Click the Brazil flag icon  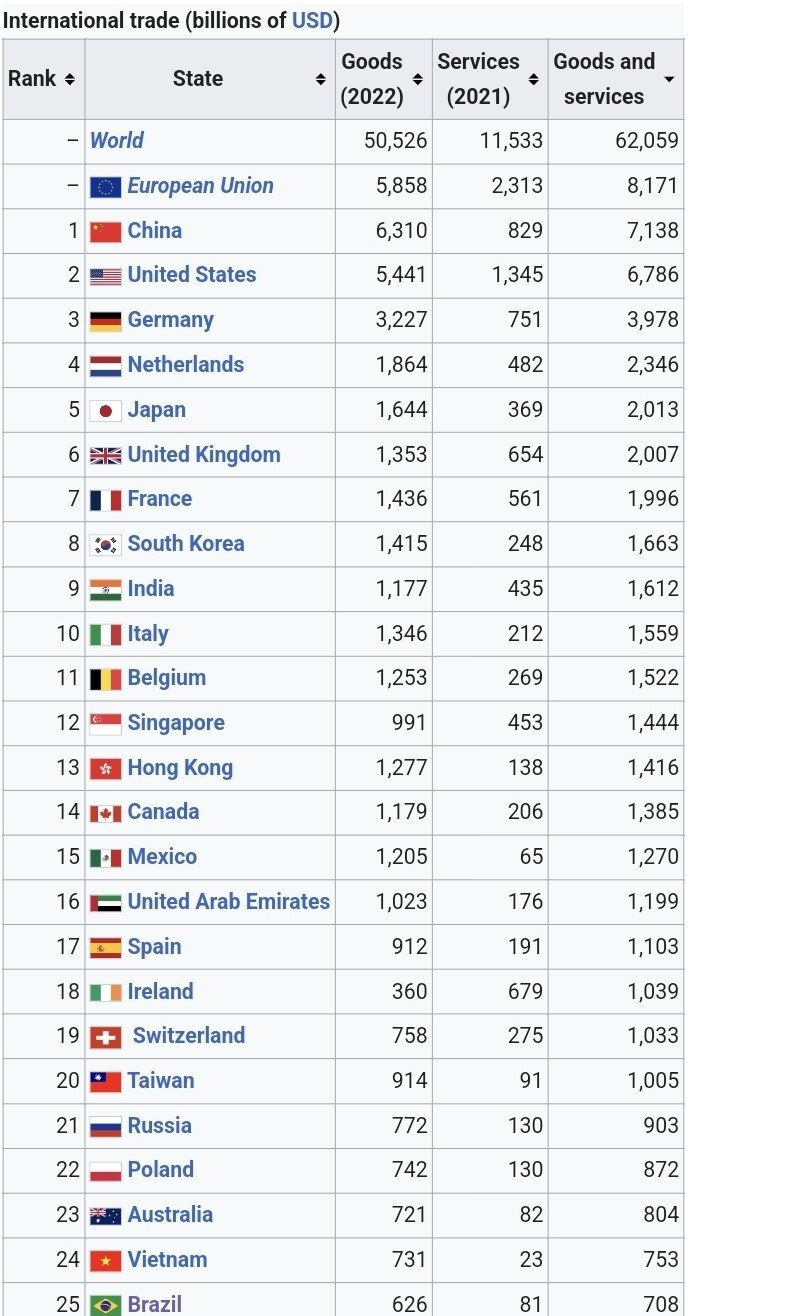pos(105,1305)
